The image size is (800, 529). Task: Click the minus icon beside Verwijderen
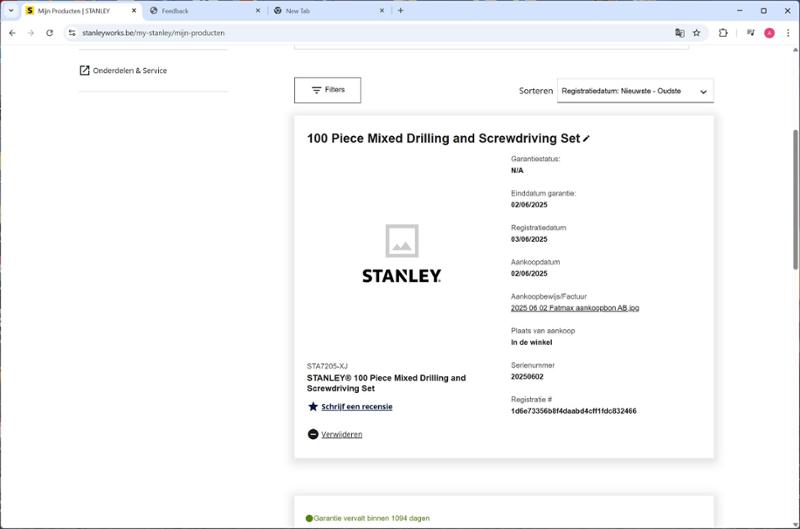(x=313, y=434)
